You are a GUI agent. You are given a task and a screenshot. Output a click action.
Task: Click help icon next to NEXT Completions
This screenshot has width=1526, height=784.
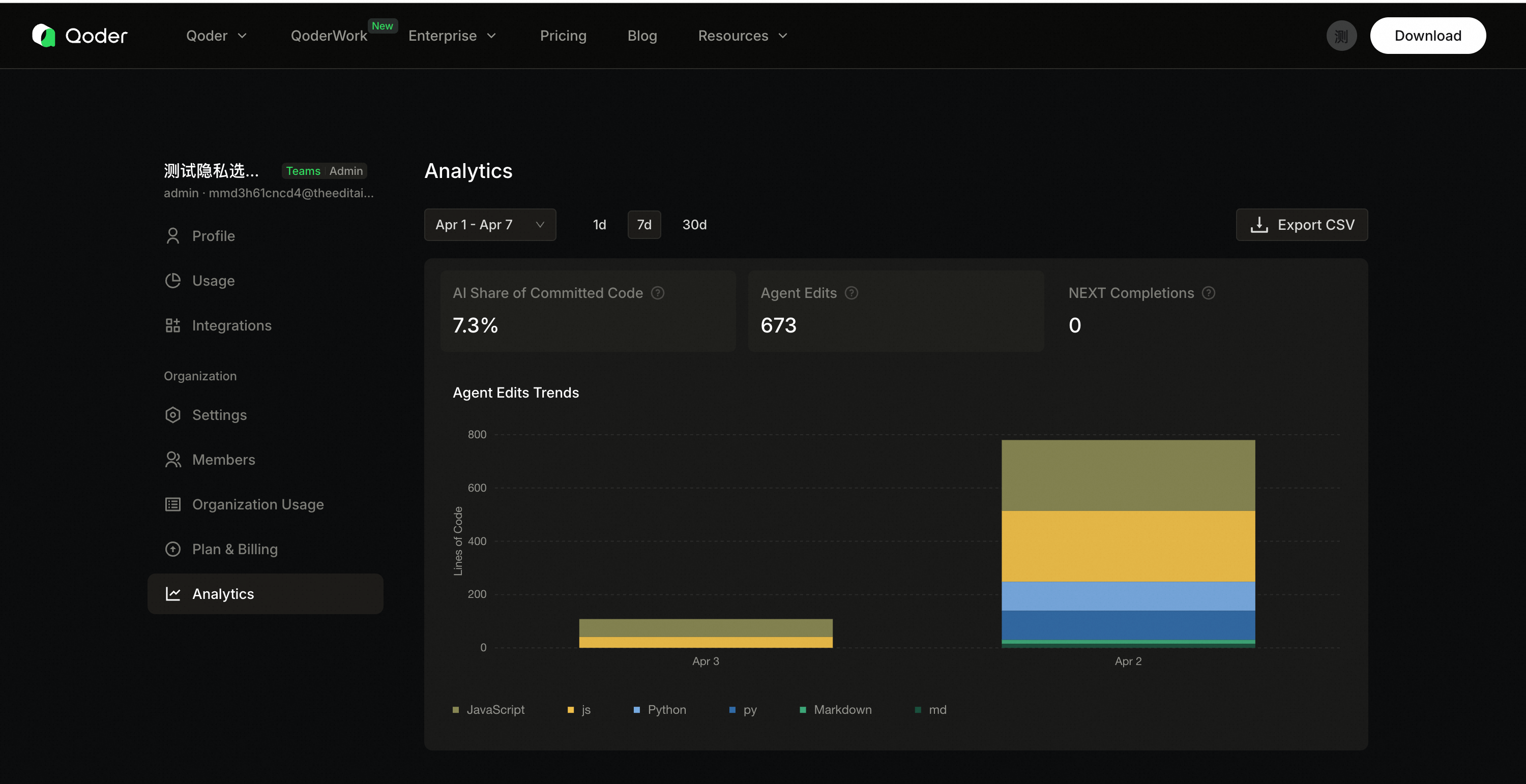pos(1209,293)
